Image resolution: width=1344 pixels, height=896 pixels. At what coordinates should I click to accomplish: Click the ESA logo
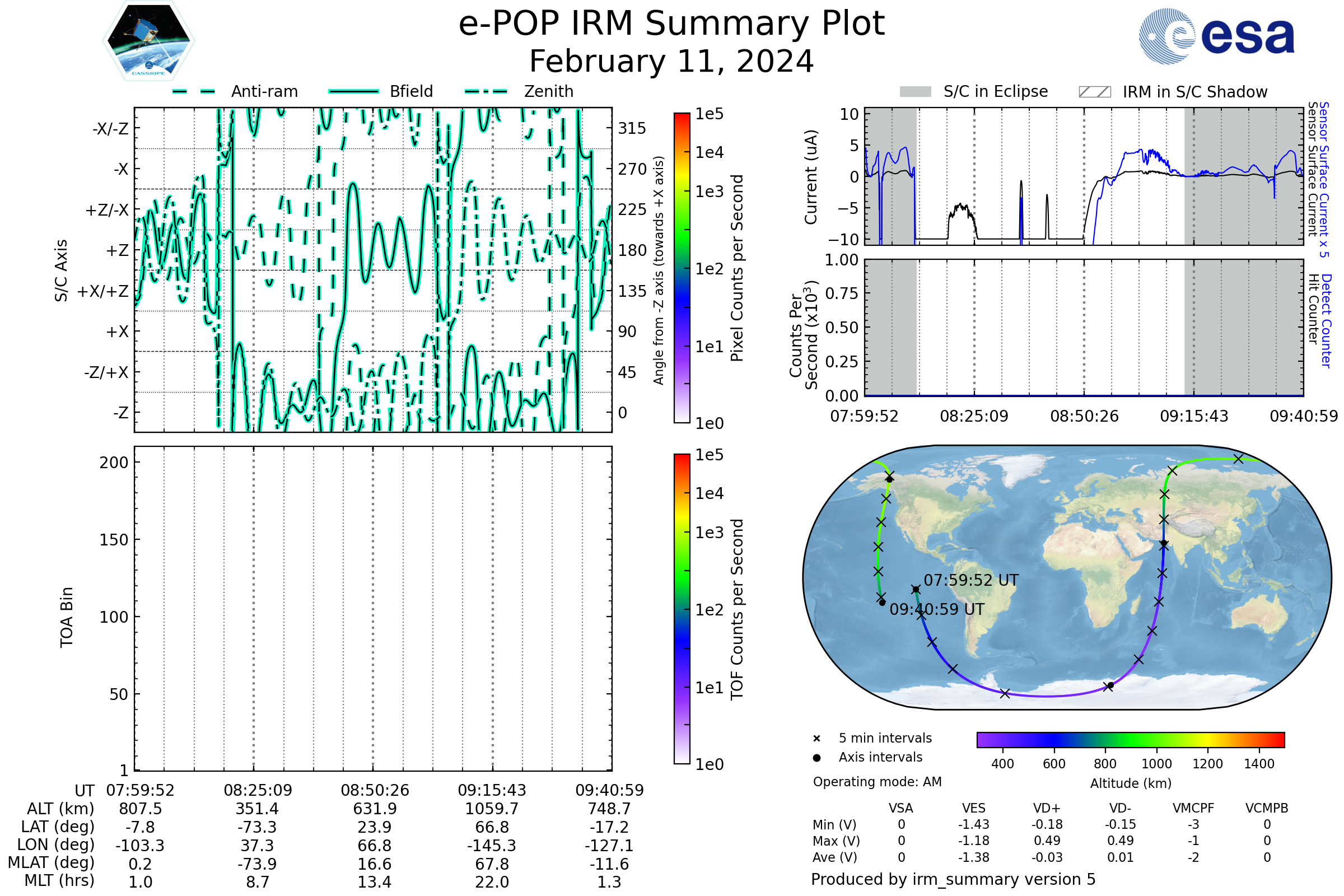(x=1216, y=35)
